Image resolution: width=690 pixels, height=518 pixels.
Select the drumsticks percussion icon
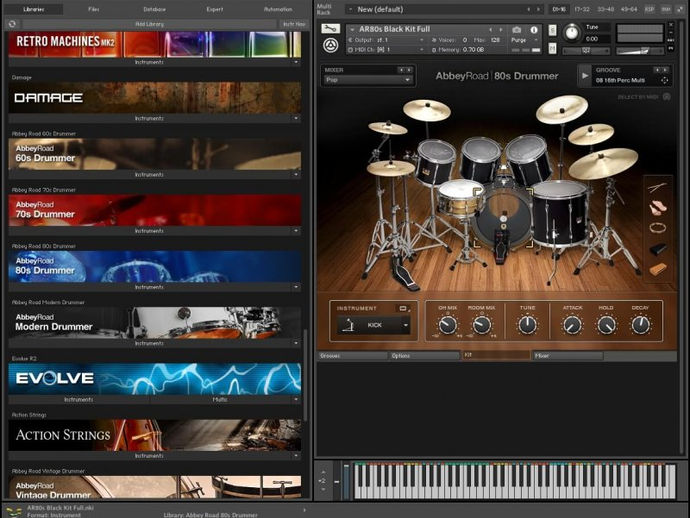(658, 187)
